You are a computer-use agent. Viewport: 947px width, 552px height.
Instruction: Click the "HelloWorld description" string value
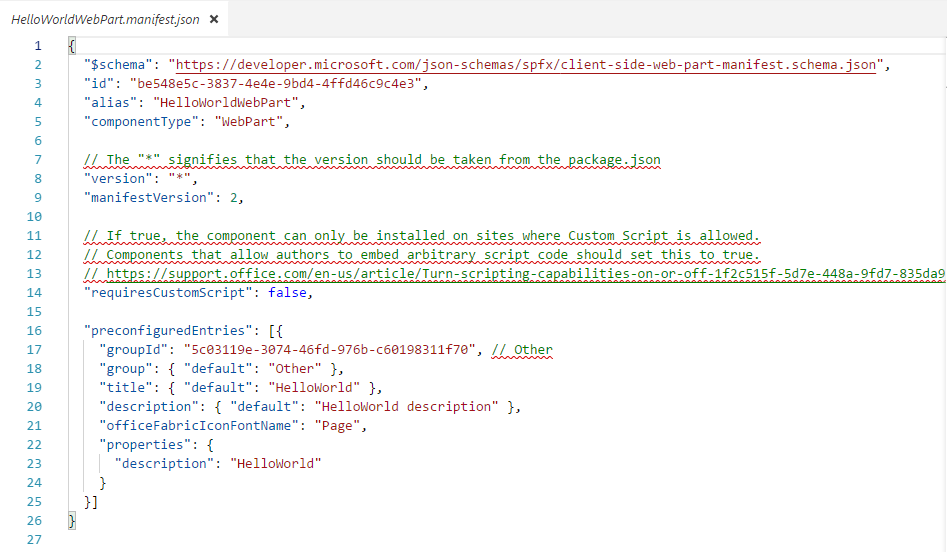(x=406, y=407)
